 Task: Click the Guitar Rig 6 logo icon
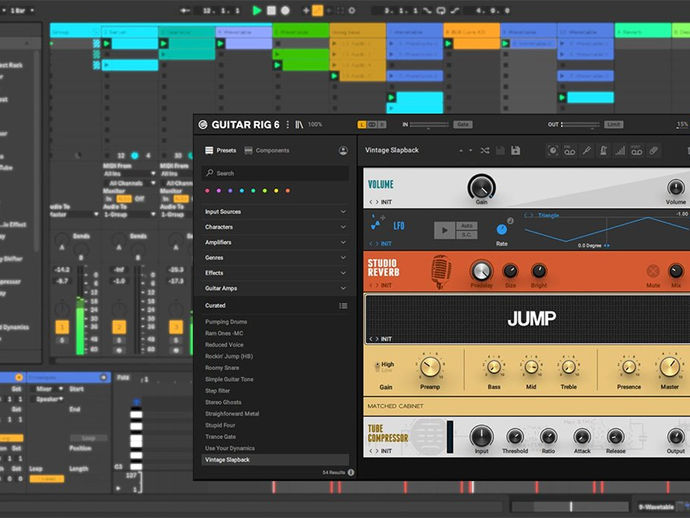point(203,125)
